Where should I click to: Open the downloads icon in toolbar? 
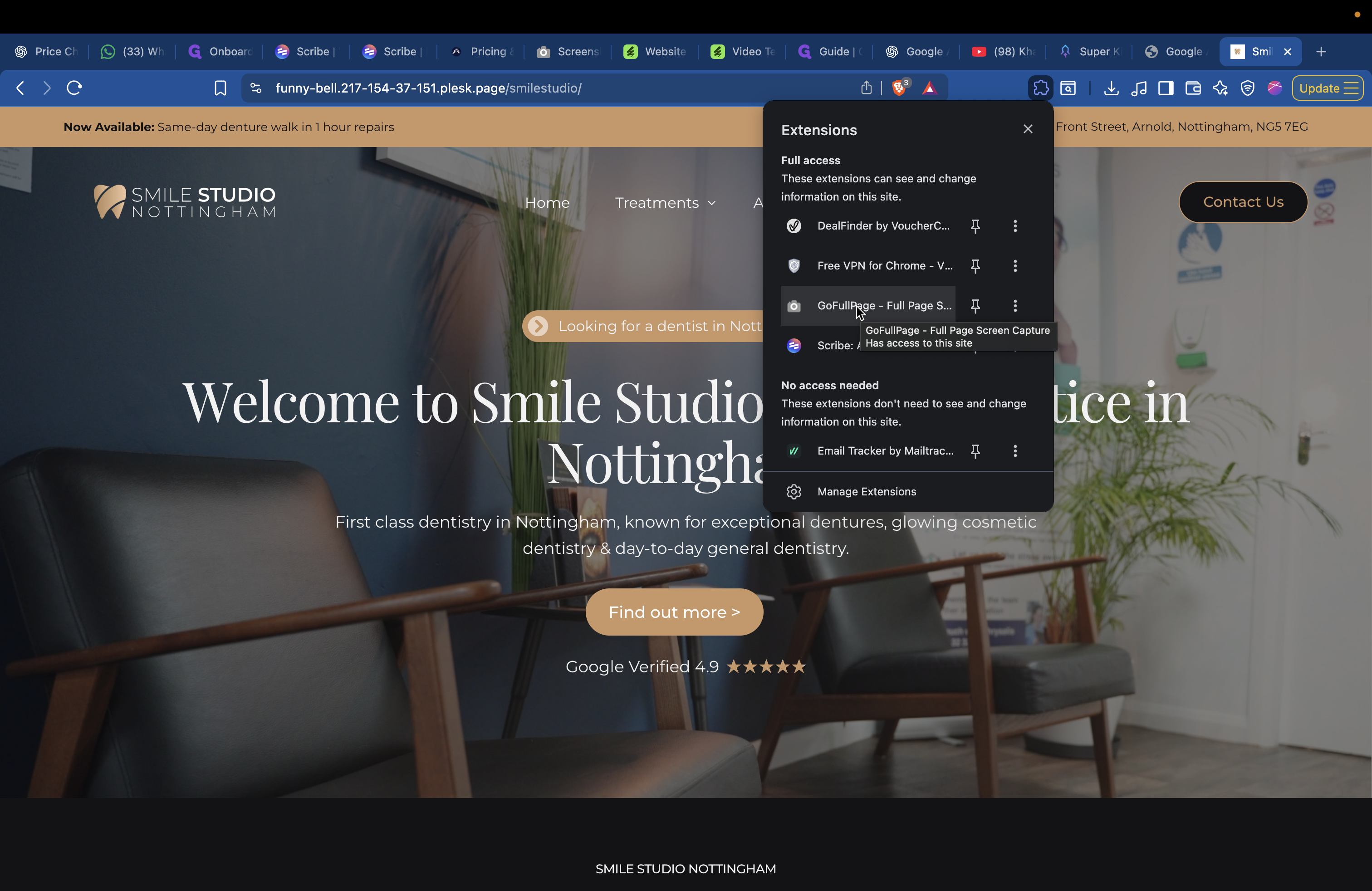[x=1111, y=88]
